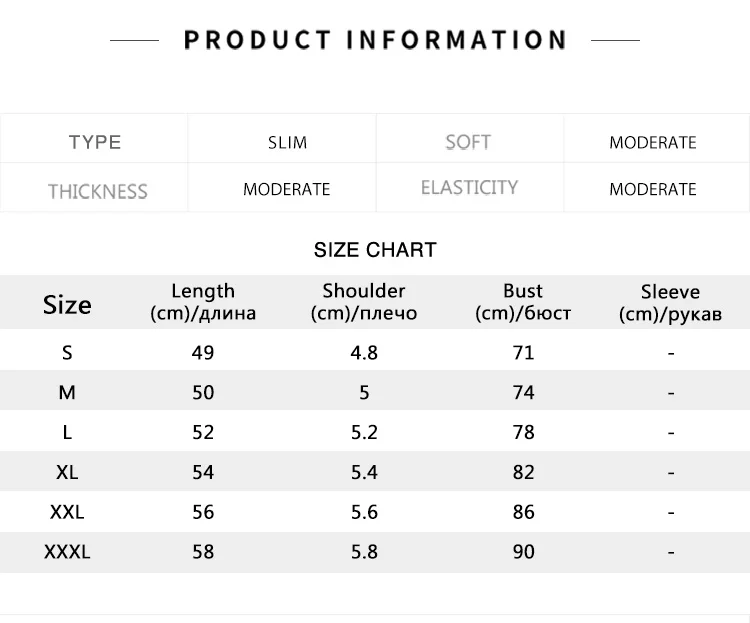Viewport: 750px width, 623px height.
Task: Click the Sleeve (cm) column header
Action: pyautogui.click(x=670, y=303)
